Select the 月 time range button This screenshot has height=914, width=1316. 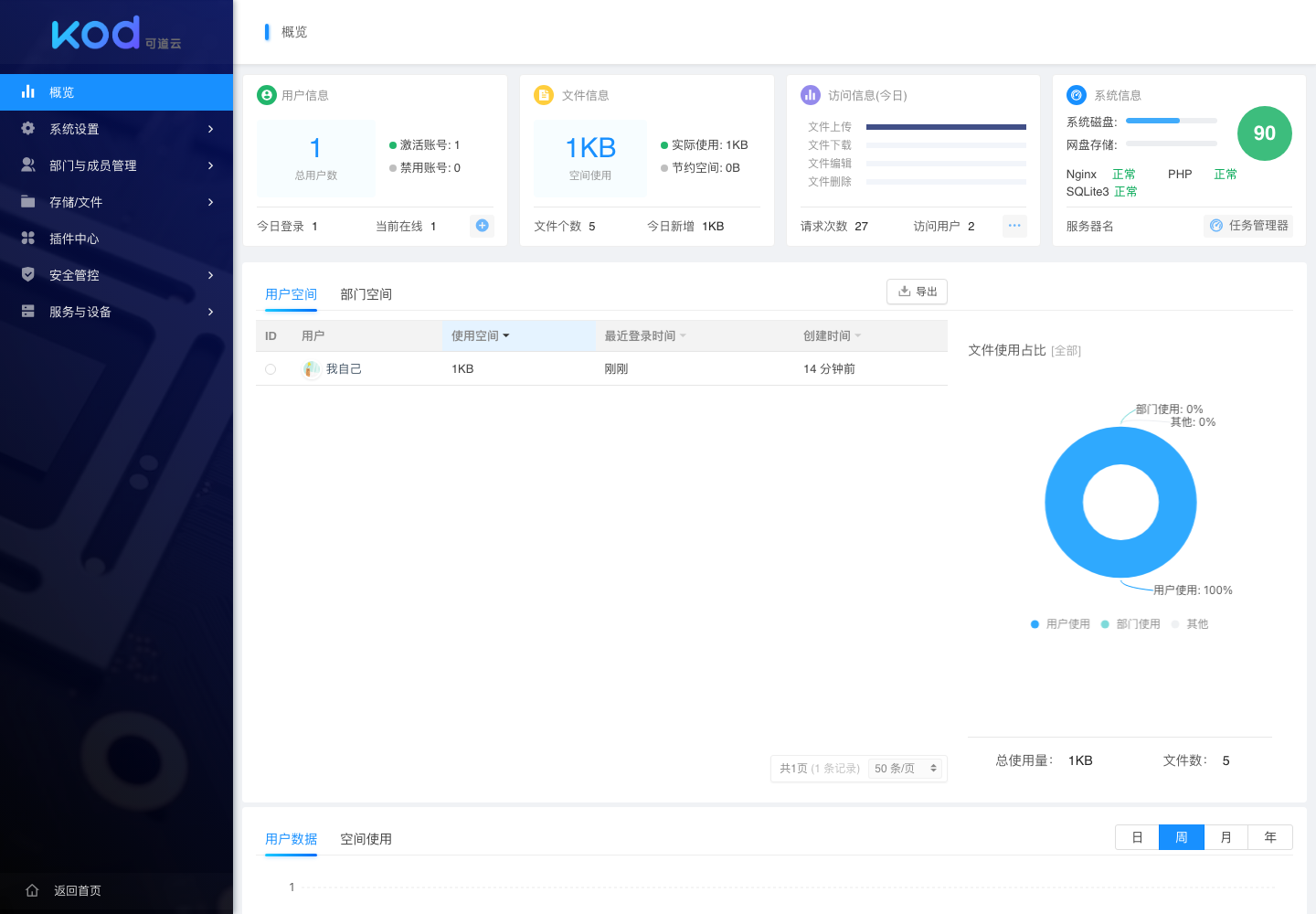[1226, 837]
